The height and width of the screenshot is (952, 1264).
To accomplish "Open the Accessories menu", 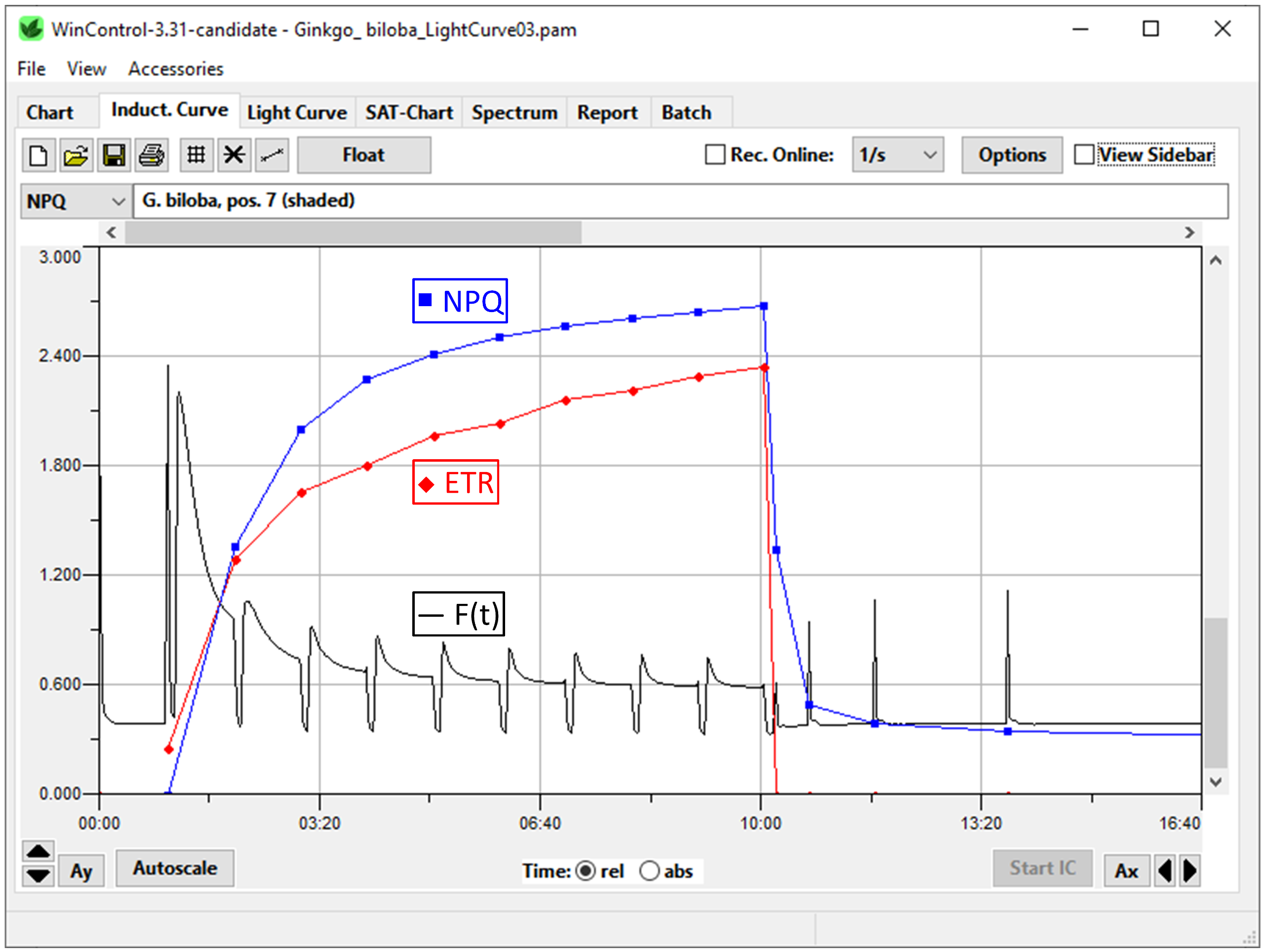I will coord(175,68).
